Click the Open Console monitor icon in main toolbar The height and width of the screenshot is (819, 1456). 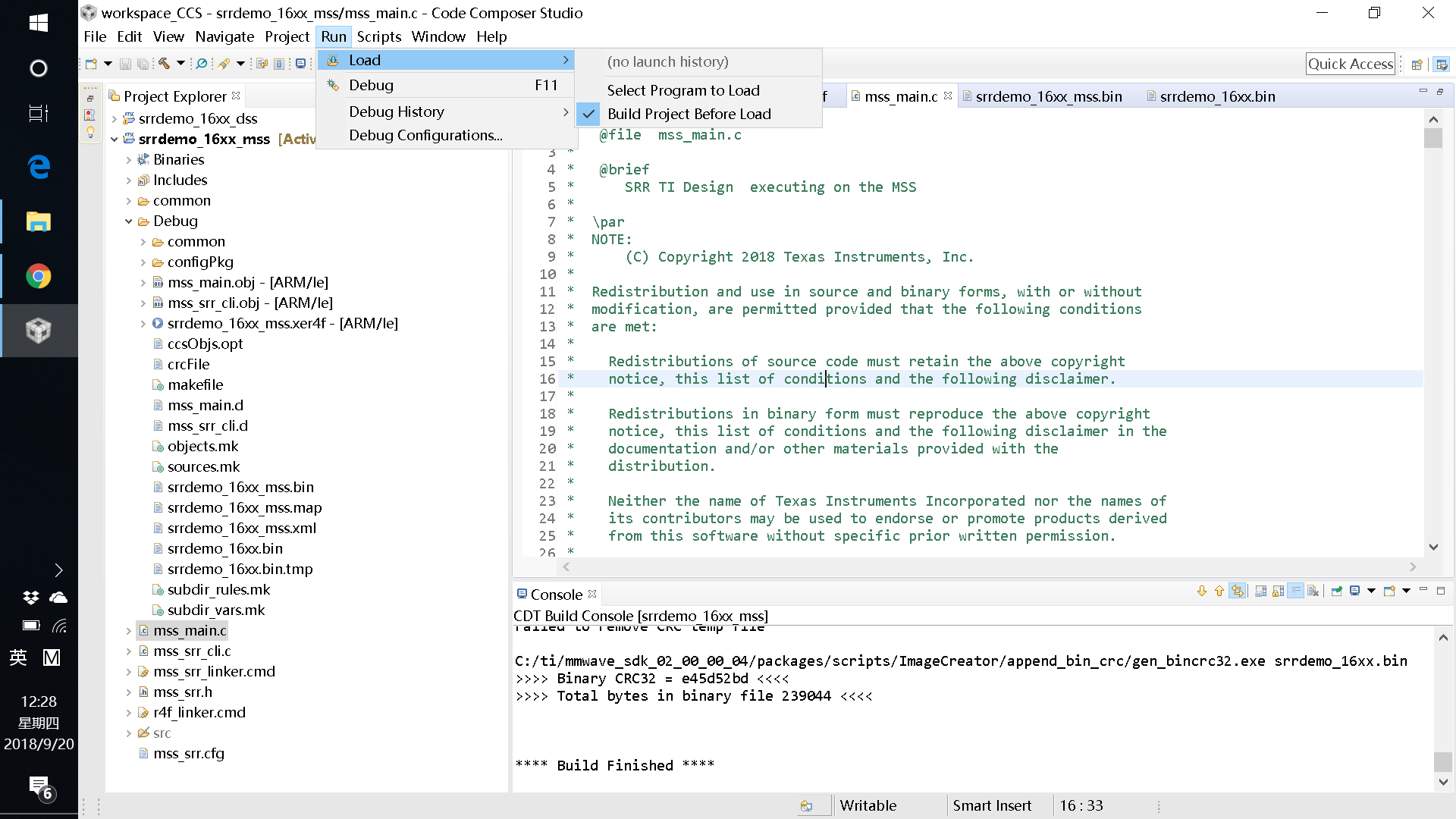[x=301, y=64]
